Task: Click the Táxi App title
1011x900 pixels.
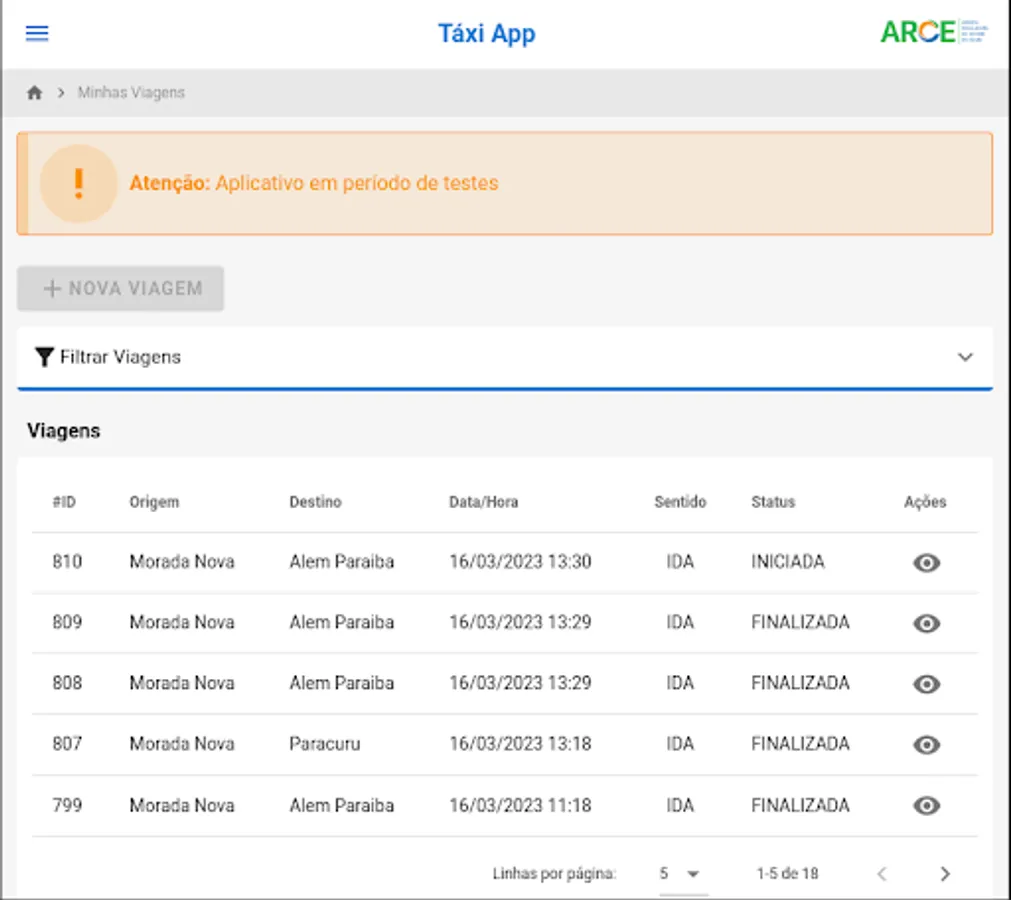Action: (x=487, y=34)
